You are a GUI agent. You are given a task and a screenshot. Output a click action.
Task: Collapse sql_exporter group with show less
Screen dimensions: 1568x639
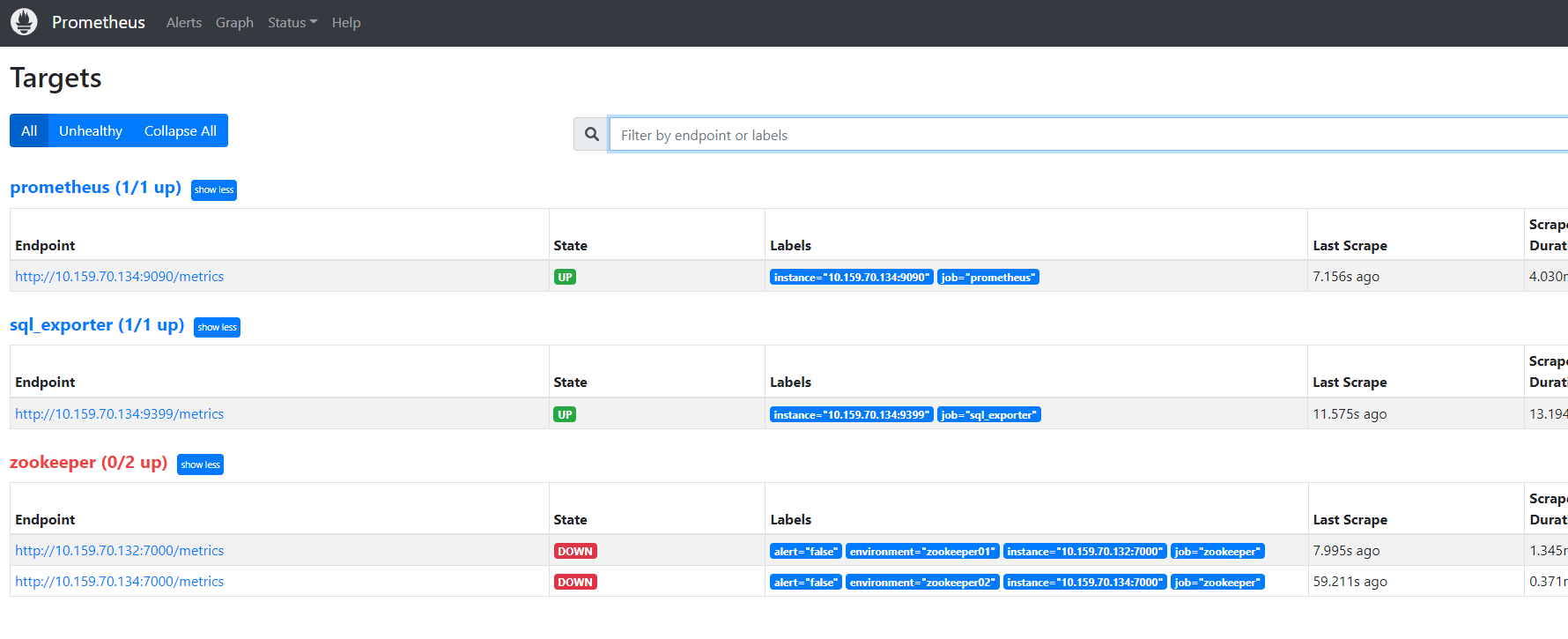217,328
